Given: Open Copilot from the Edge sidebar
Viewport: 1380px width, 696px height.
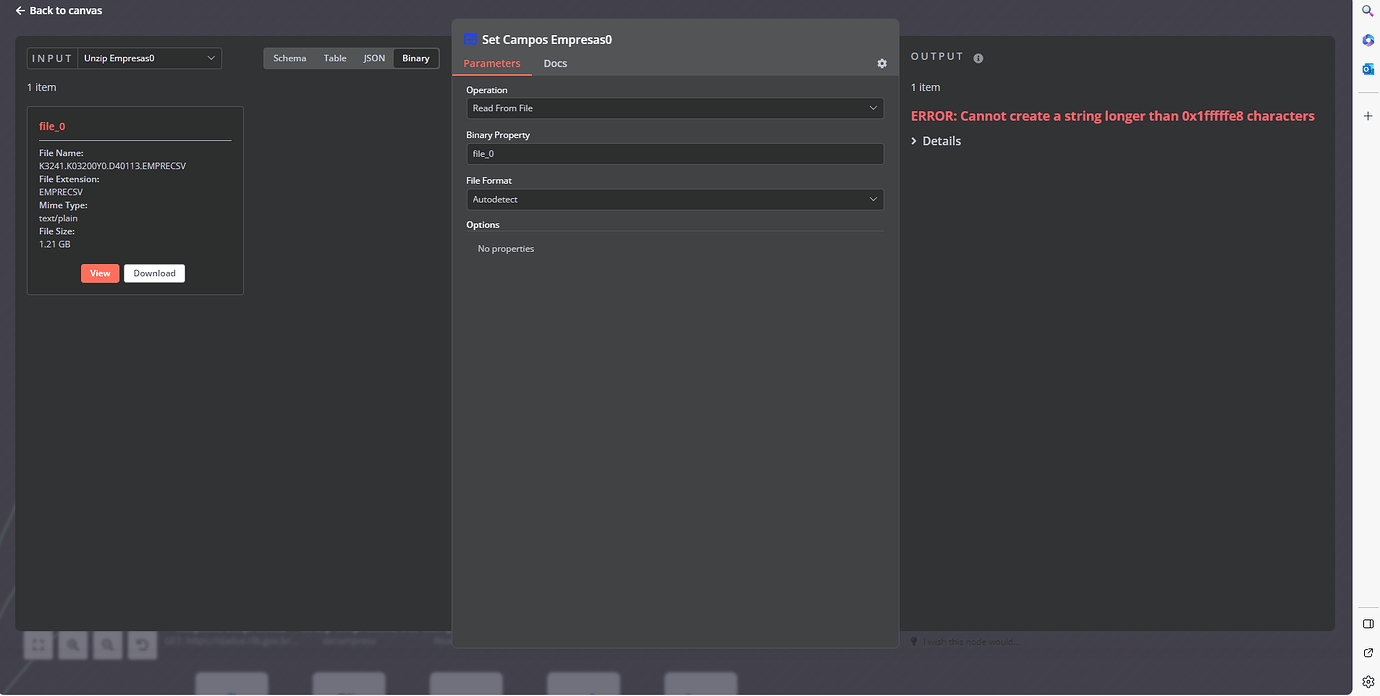Looking at the screenshot, I should tap(1368, 40).
